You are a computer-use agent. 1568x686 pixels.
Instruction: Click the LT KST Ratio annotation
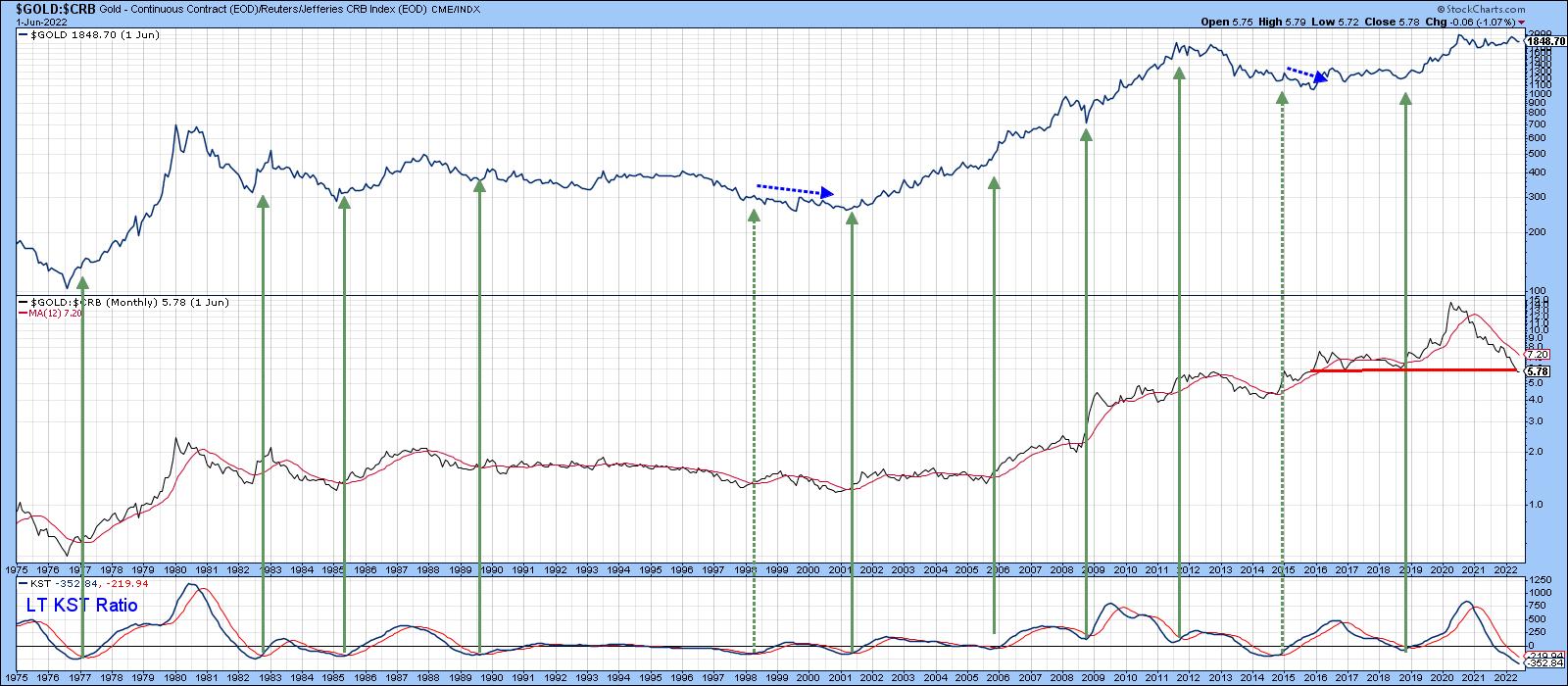coord(78,606)
